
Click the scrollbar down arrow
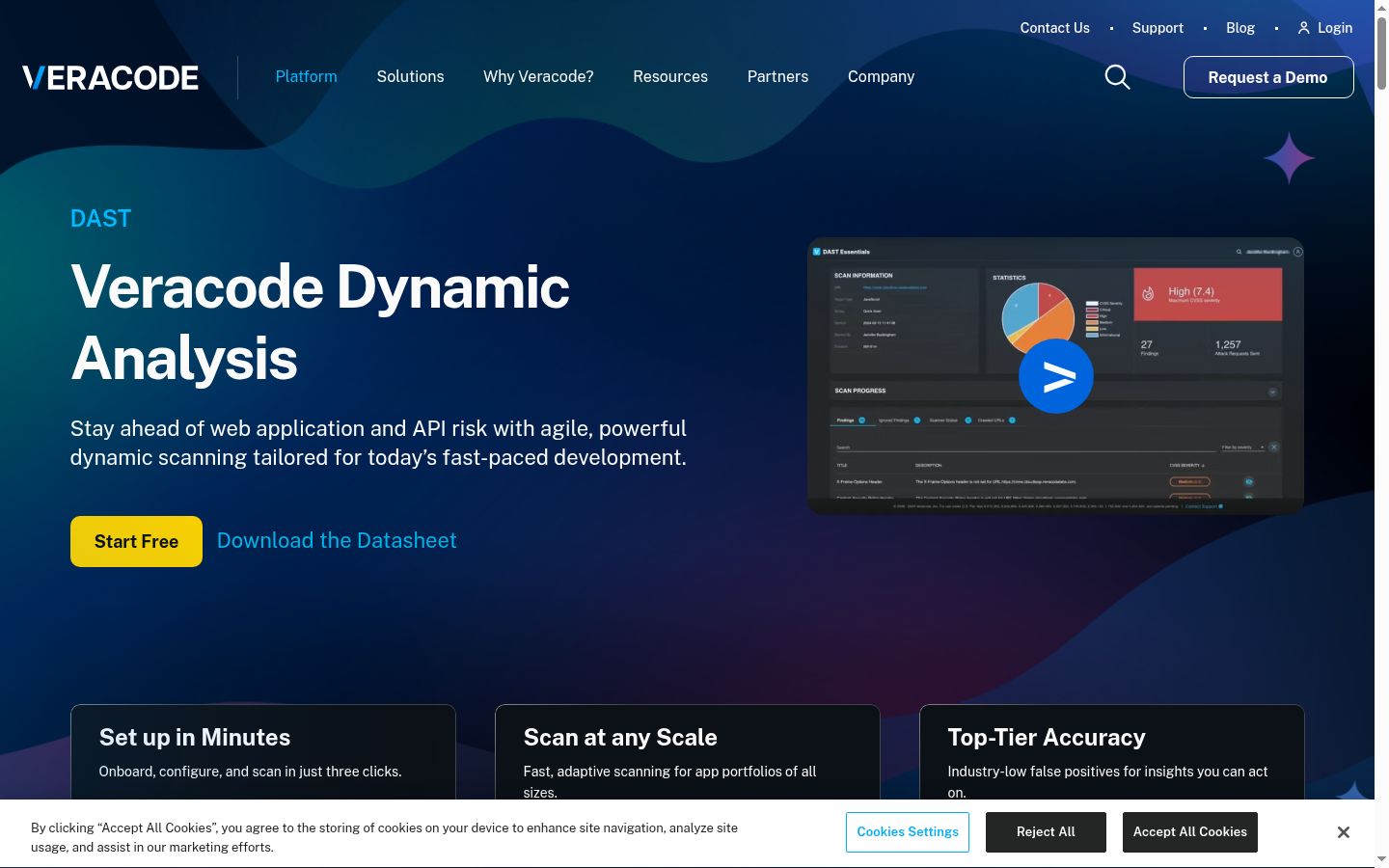point(1381,859)
